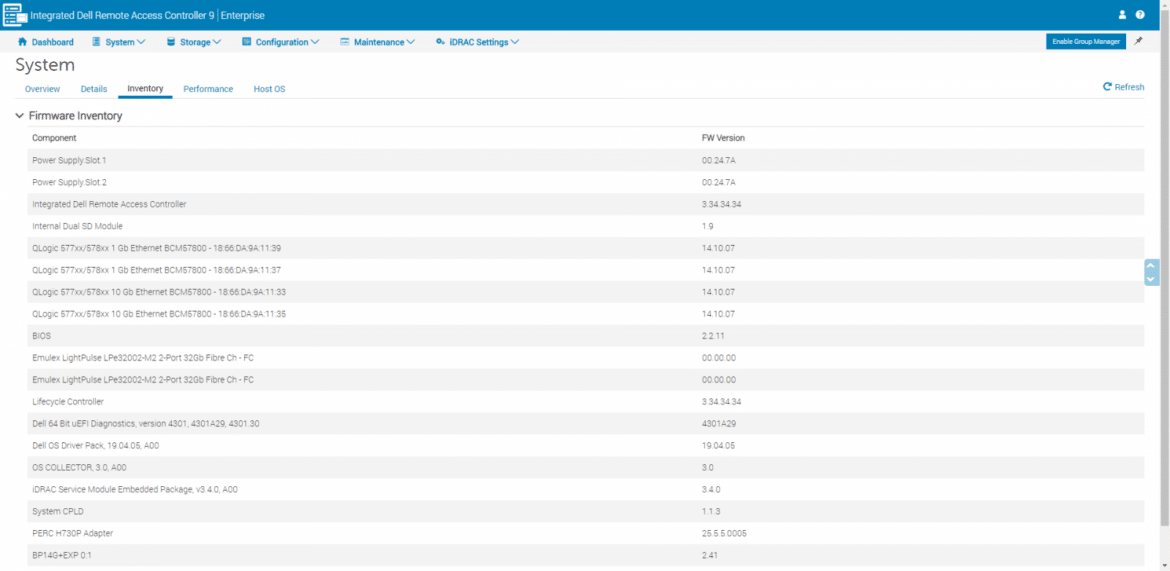The height and width of the screenshot is (571, 1170).
Task: Select the Power Supply.Slot.2 row
Action: tap(586, 182)
